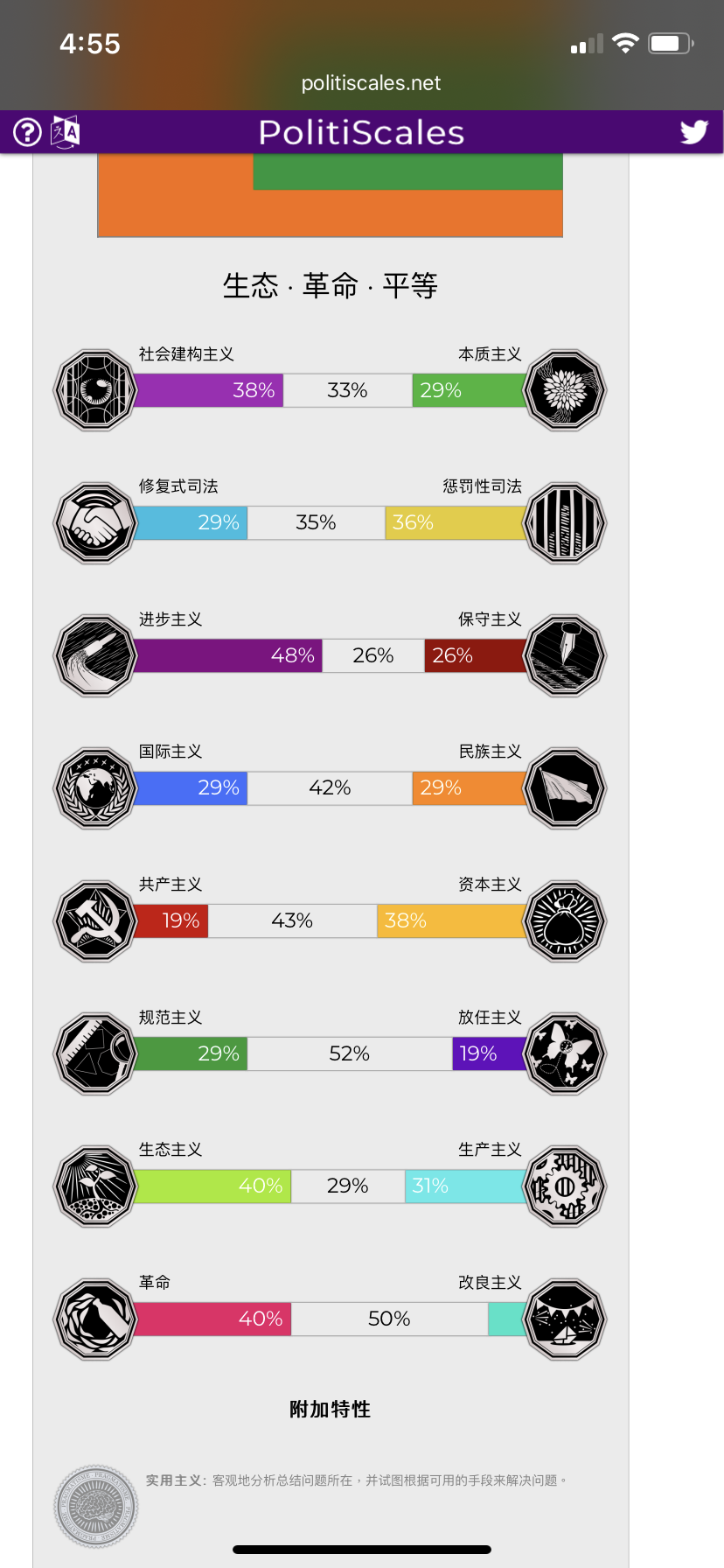Tap the pragmatism brain seal badge
Screen dimensions: 724x1568
(95, 1507)
